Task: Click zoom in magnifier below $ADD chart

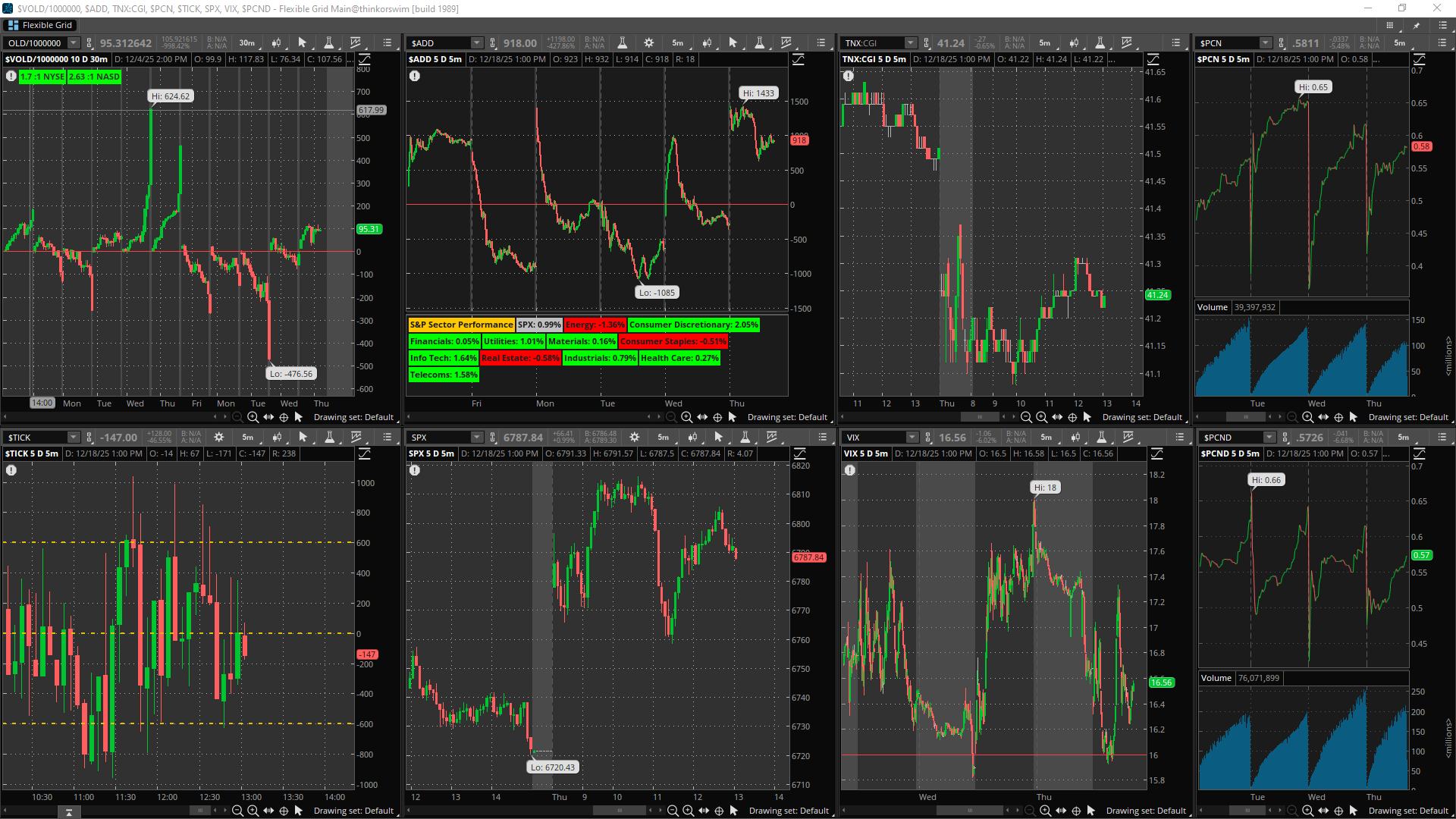Action: [x=686, y=417]
